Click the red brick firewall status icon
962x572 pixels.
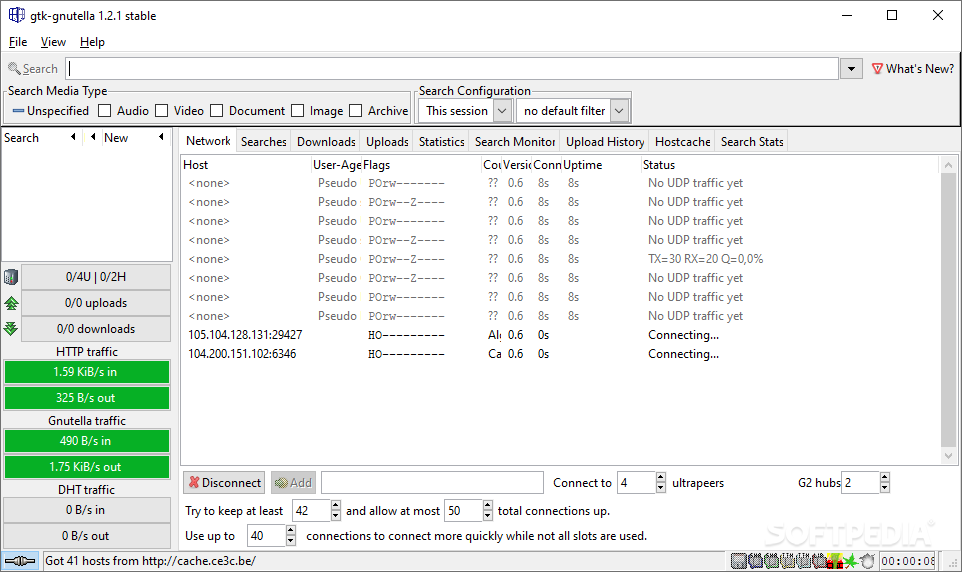tap(835, 561)
